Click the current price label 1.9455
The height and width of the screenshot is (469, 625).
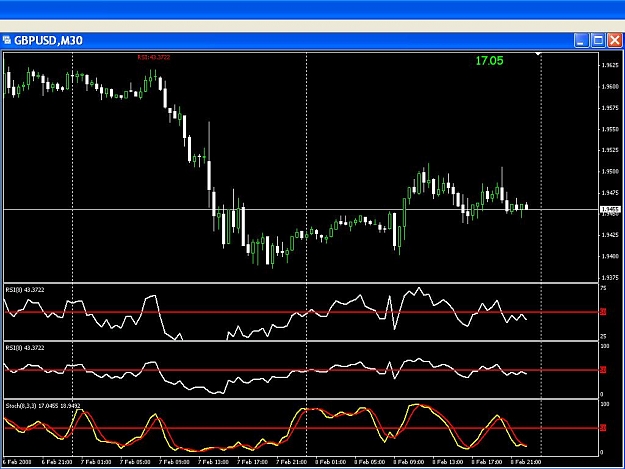point(611,209)
